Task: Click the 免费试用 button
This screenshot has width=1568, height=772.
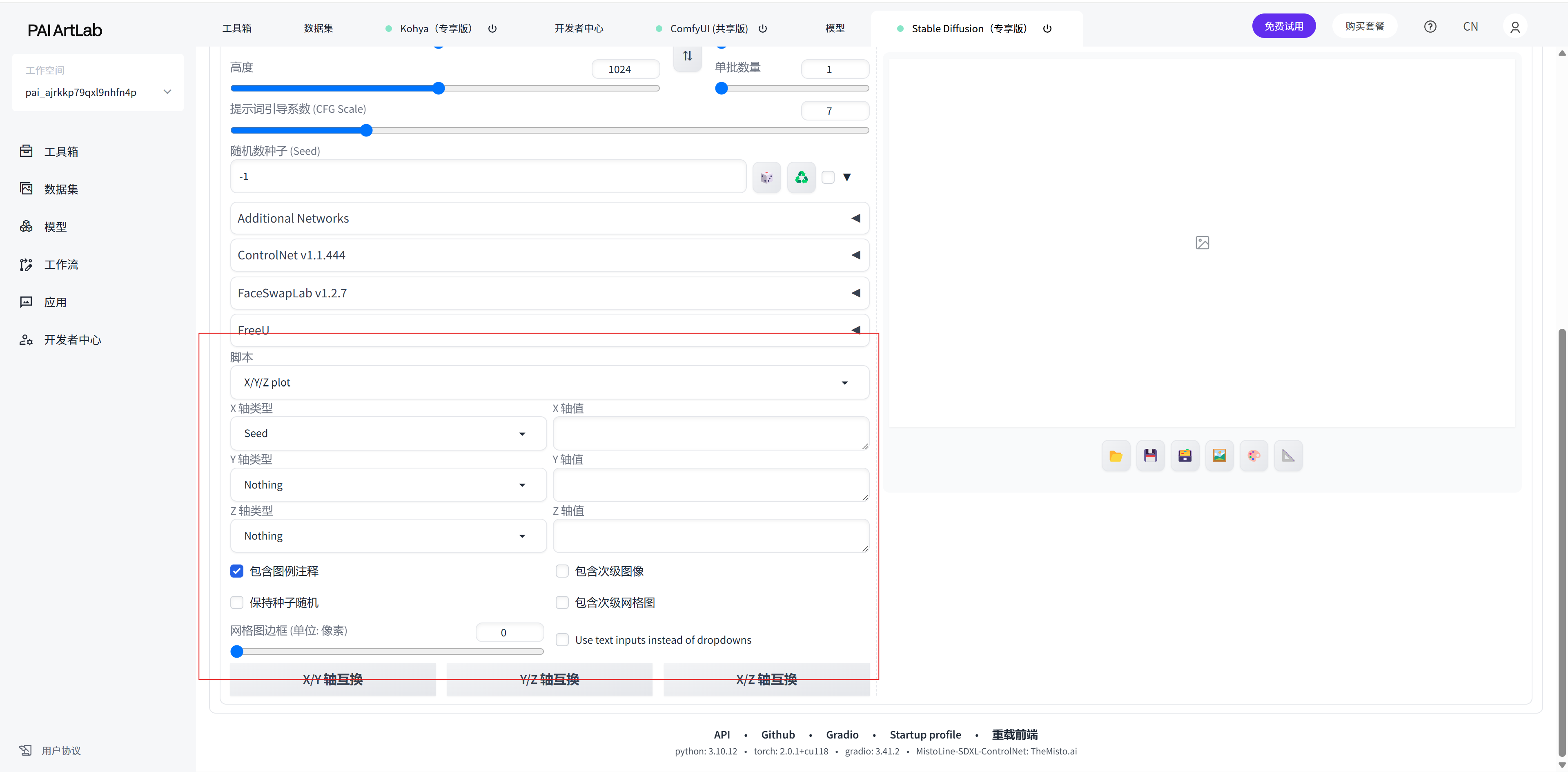Action: pyautogui.click(x=1283, y=26)
